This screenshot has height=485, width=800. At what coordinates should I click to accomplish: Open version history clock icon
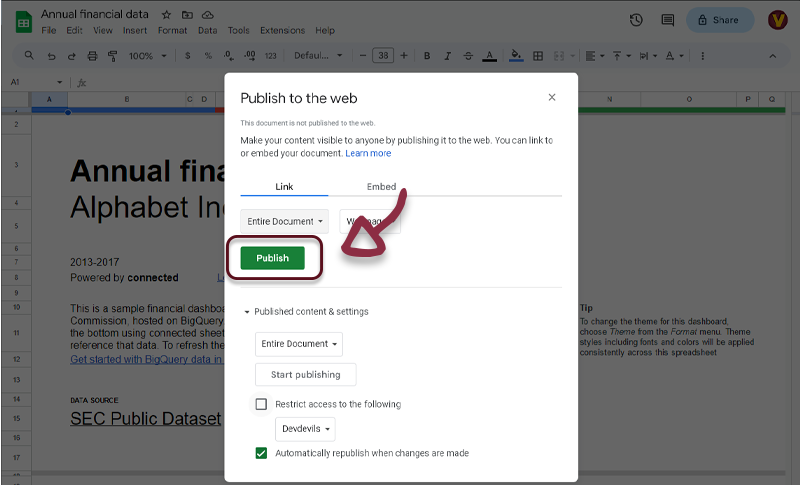[x=636, y=20]
